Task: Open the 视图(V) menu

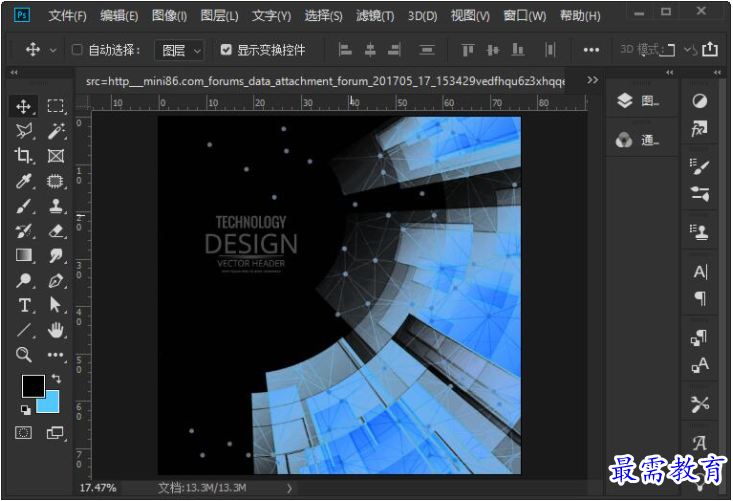Action: pos(470,16)
